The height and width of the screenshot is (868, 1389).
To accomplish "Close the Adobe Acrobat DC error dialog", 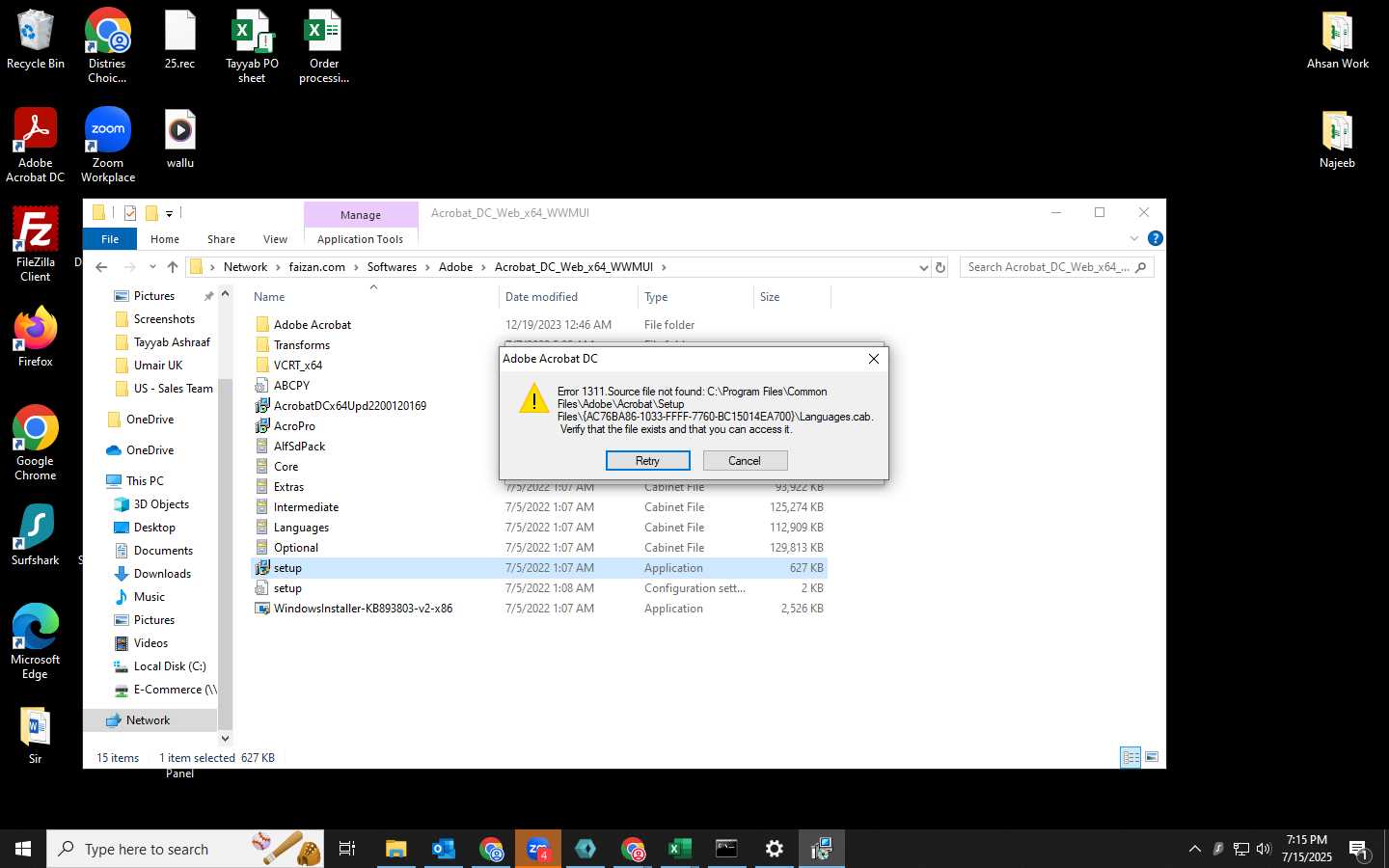I will [x=873, y=359].
